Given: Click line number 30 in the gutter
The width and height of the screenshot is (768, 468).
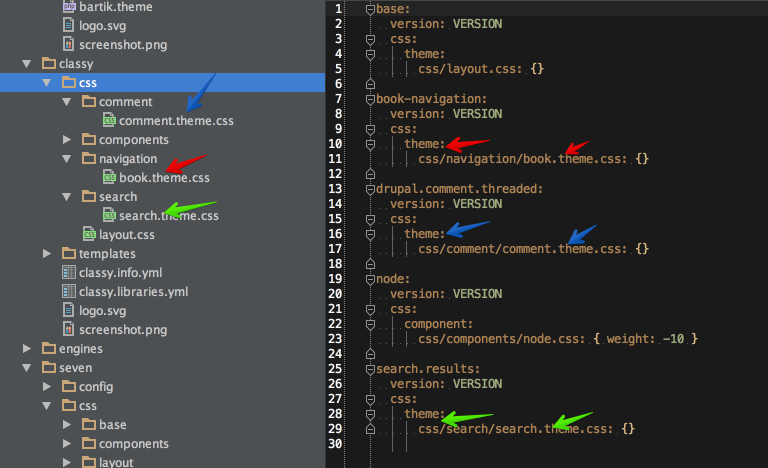Looking at the screenshot, I should (x=335, y=444).
